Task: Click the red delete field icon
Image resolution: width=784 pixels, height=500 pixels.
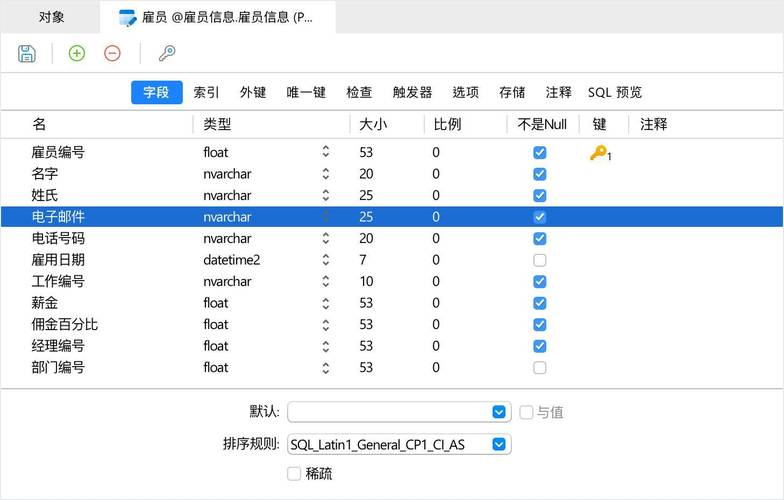Action: 112,54
